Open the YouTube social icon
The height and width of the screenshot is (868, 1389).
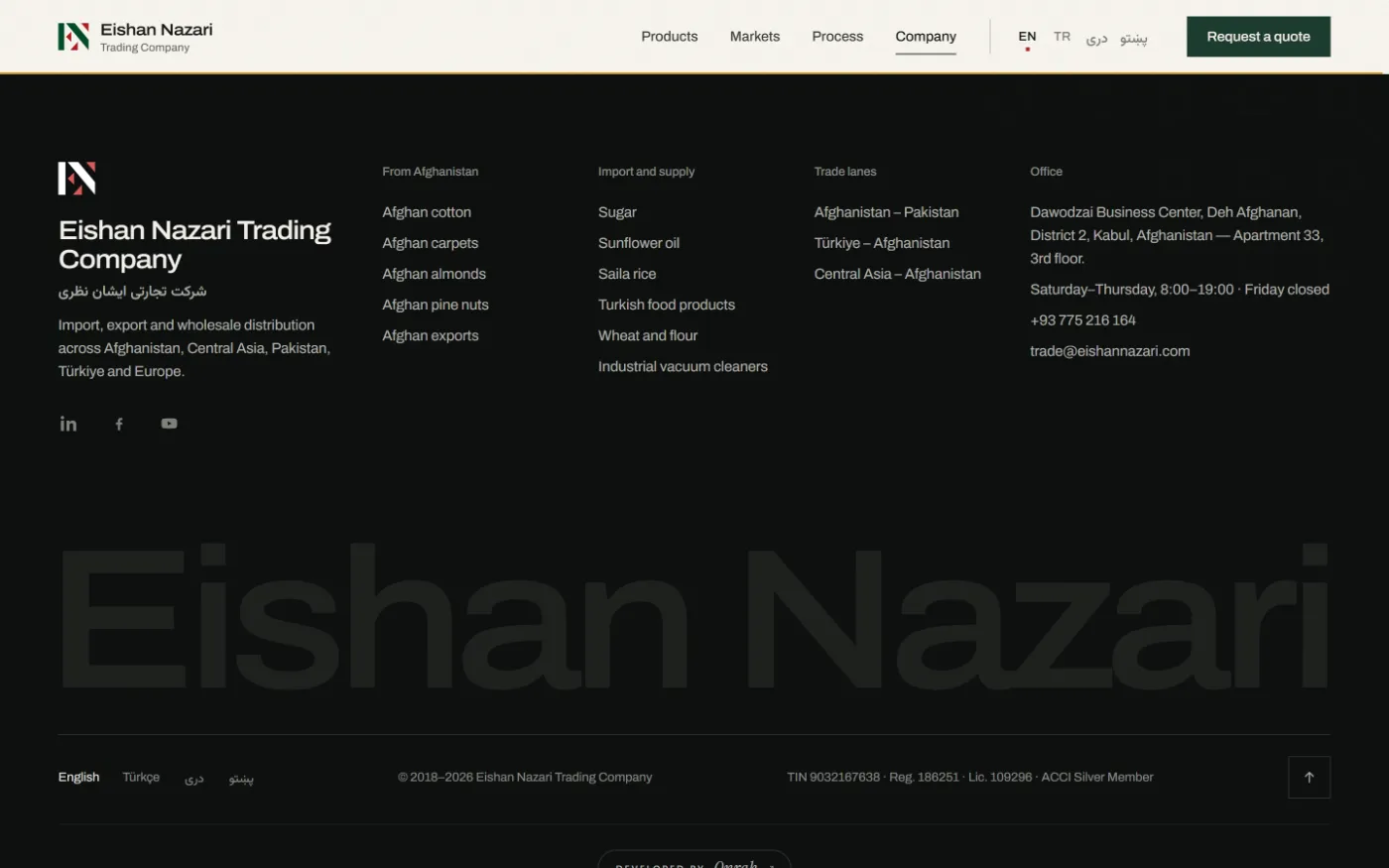coord(170,424)
